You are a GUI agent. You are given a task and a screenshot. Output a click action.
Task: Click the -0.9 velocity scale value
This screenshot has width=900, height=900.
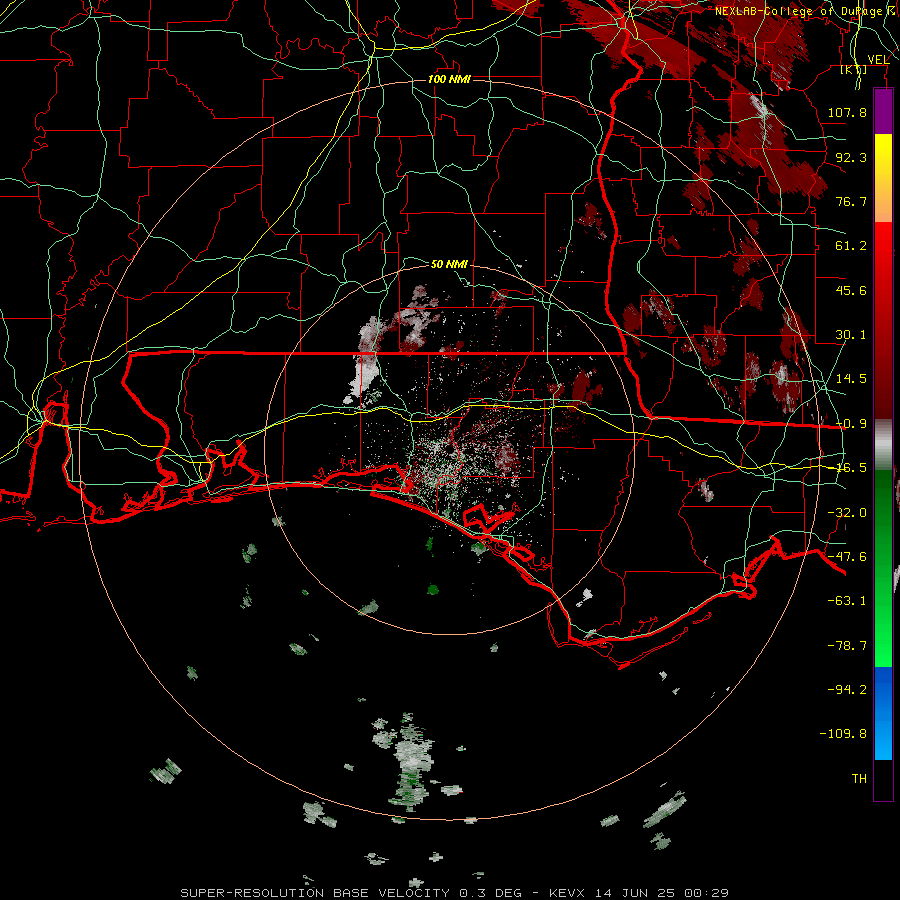851,424
